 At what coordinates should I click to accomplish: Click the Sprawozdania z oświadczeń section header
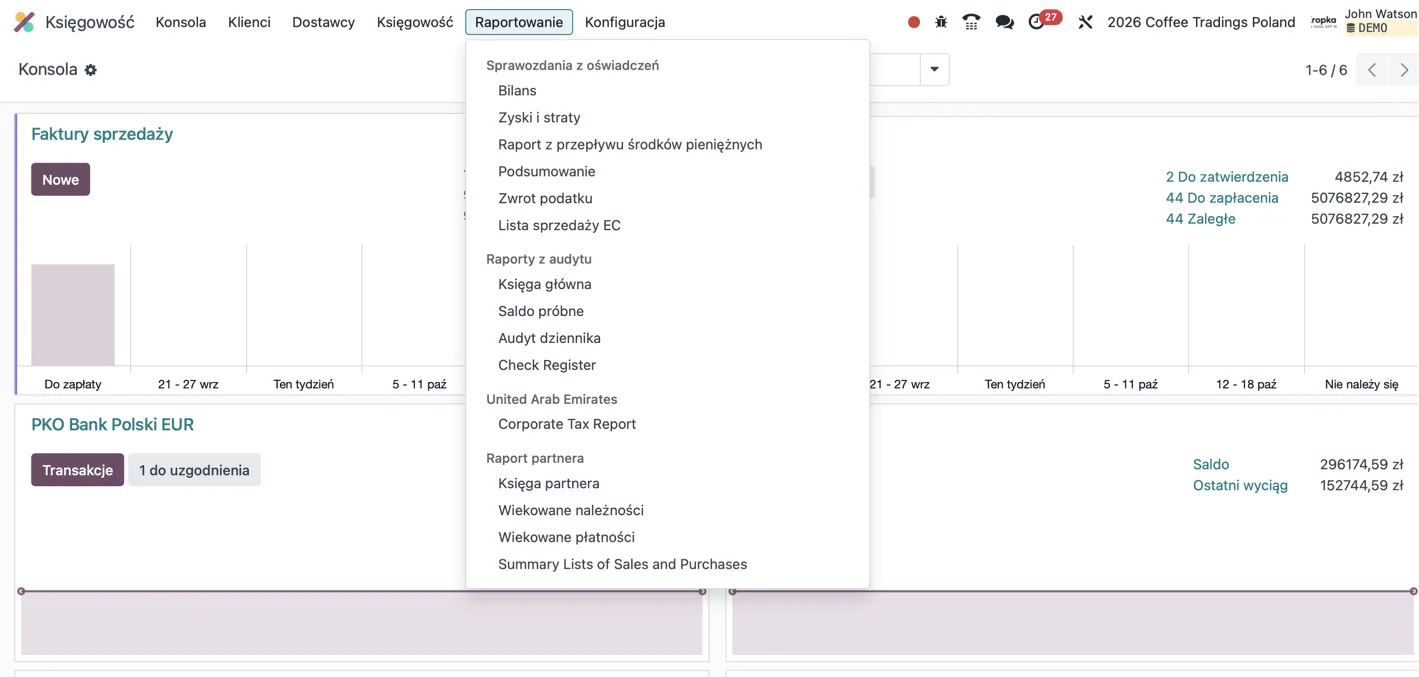click(x=572, y=66)
